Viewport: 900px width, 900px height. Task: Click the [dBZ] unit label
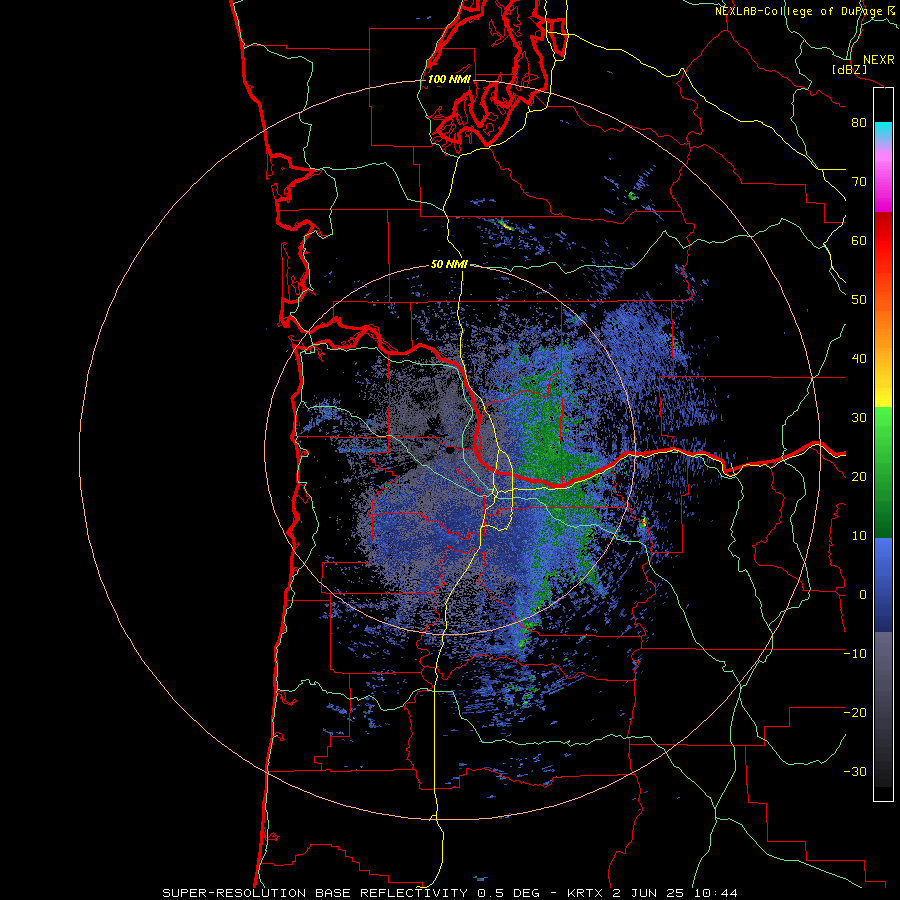pos(850,69)
